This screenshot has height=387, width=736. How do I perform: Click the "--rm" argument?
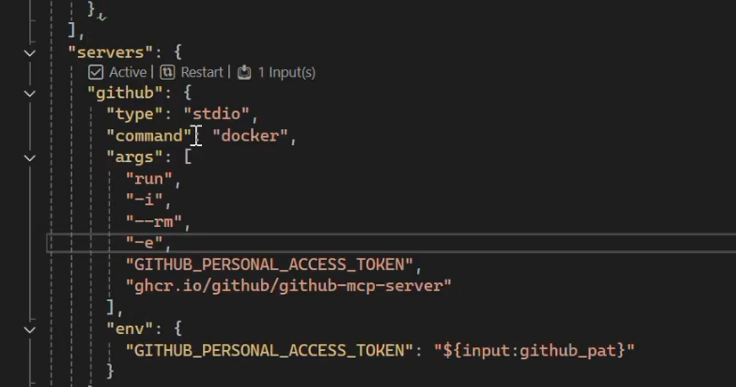(153, 221)
